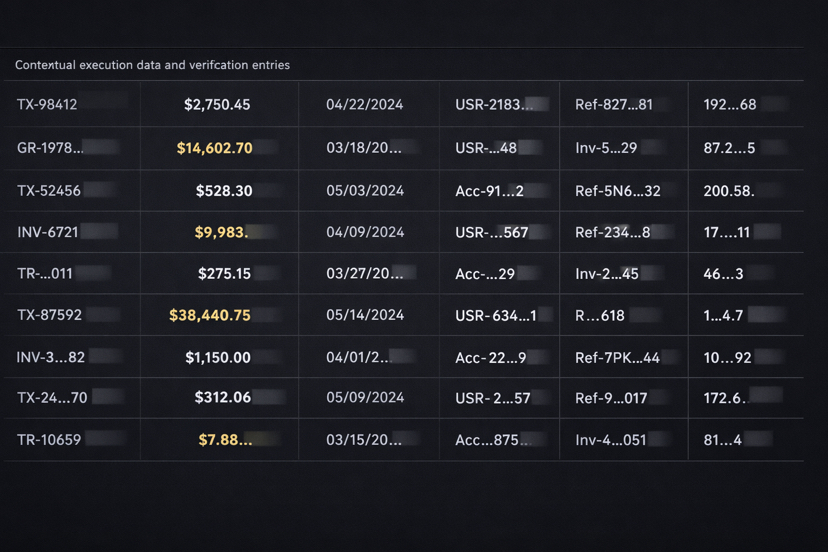This screenshot has width=828, height=552.
Task: Click the 04/22/2024 date cell
Action: click(365, 104)
